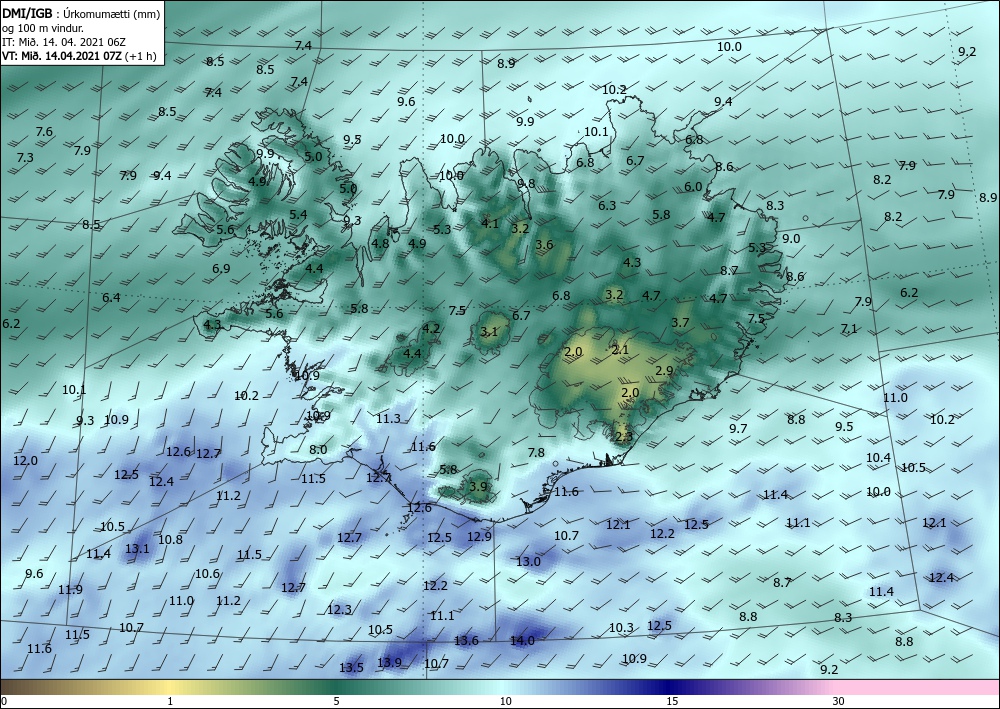Viewport: 1000px width, 709px height.
Task: Click the 14.0 precipitable water value
Action: [522, 641]
